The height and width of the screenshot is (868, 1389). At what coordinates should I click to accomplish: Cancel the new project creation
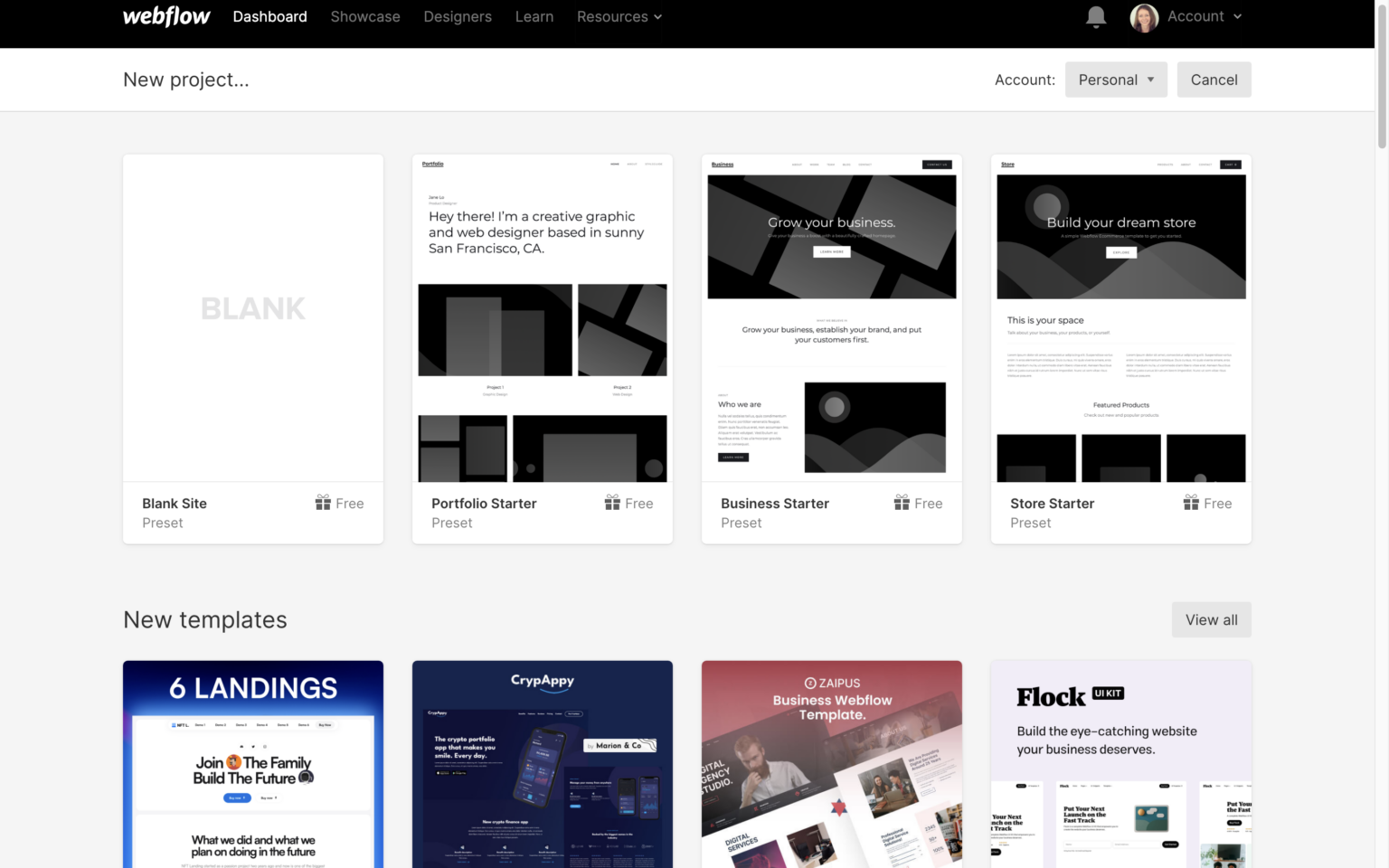[x=1214, y=80]
